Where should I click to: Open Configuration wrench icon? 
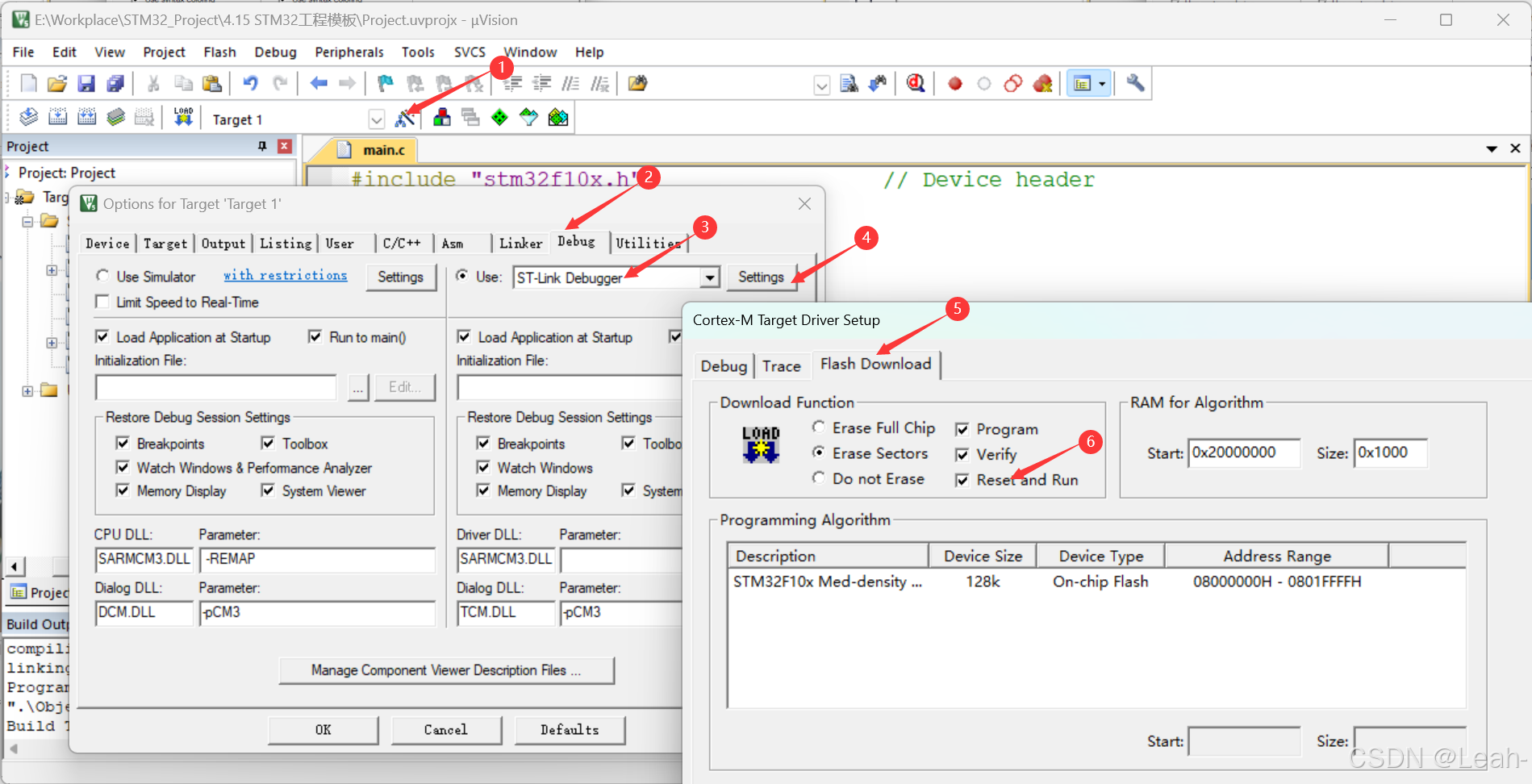click(x=1135, y=83)
